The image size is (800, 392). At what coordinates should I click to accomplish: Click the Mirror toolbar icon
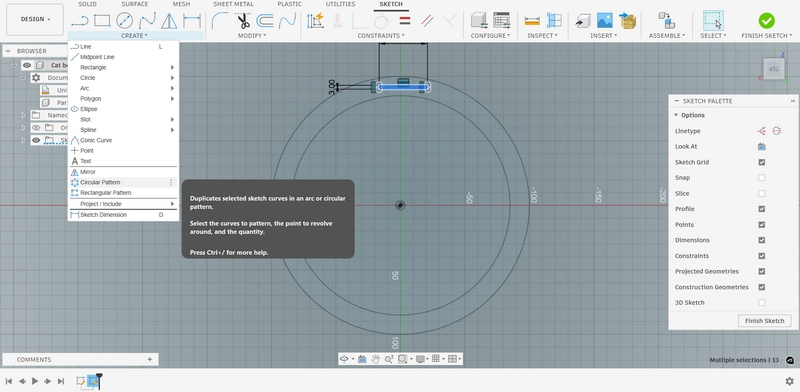[169, 21]
